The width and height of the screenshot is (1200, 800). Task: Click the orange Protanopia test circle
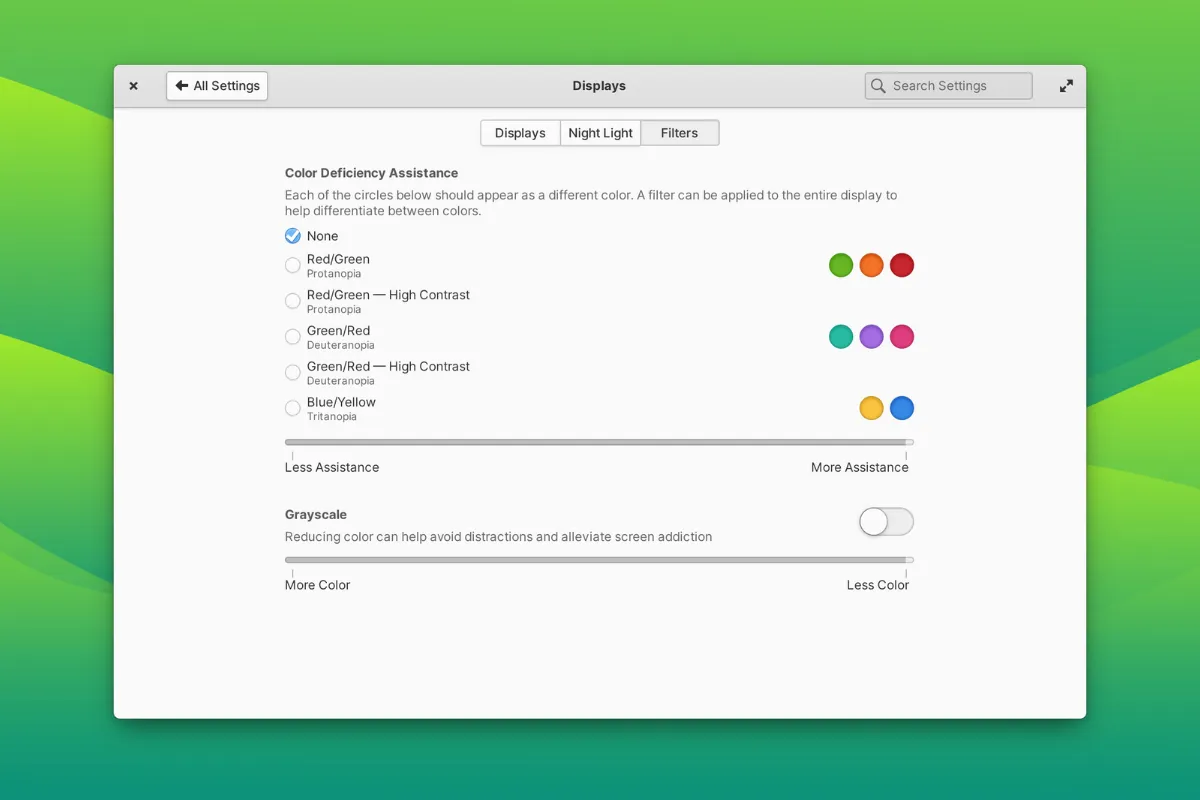click(x=871, y=265)
